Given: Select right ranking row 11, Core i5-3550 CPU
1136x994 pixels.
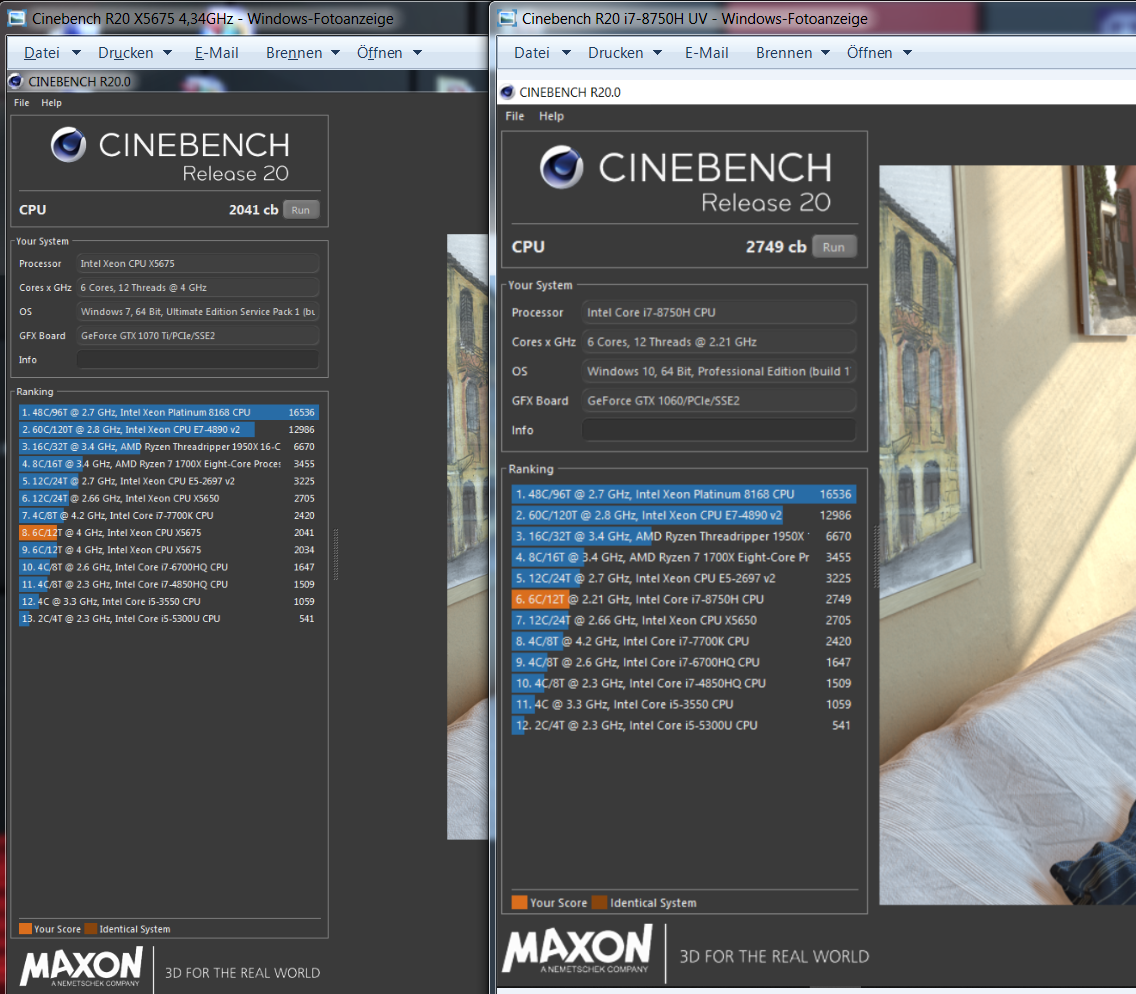Looking at the screenshot, I should click(x=684, y=704).
